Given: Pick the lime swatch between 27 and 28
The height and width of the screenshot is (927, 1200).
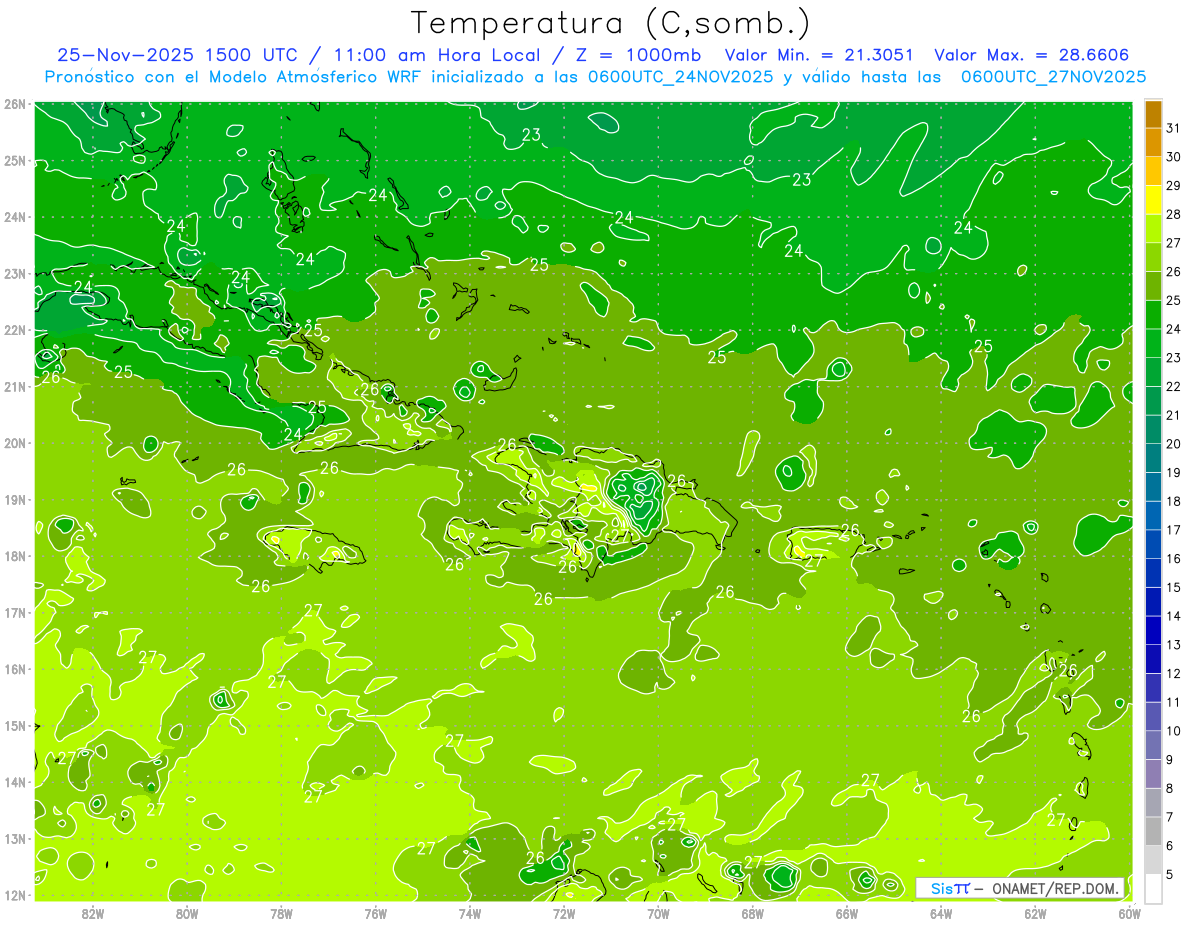Looking at the screenshot, I should pyautogui.click(x=1153, y=229).
